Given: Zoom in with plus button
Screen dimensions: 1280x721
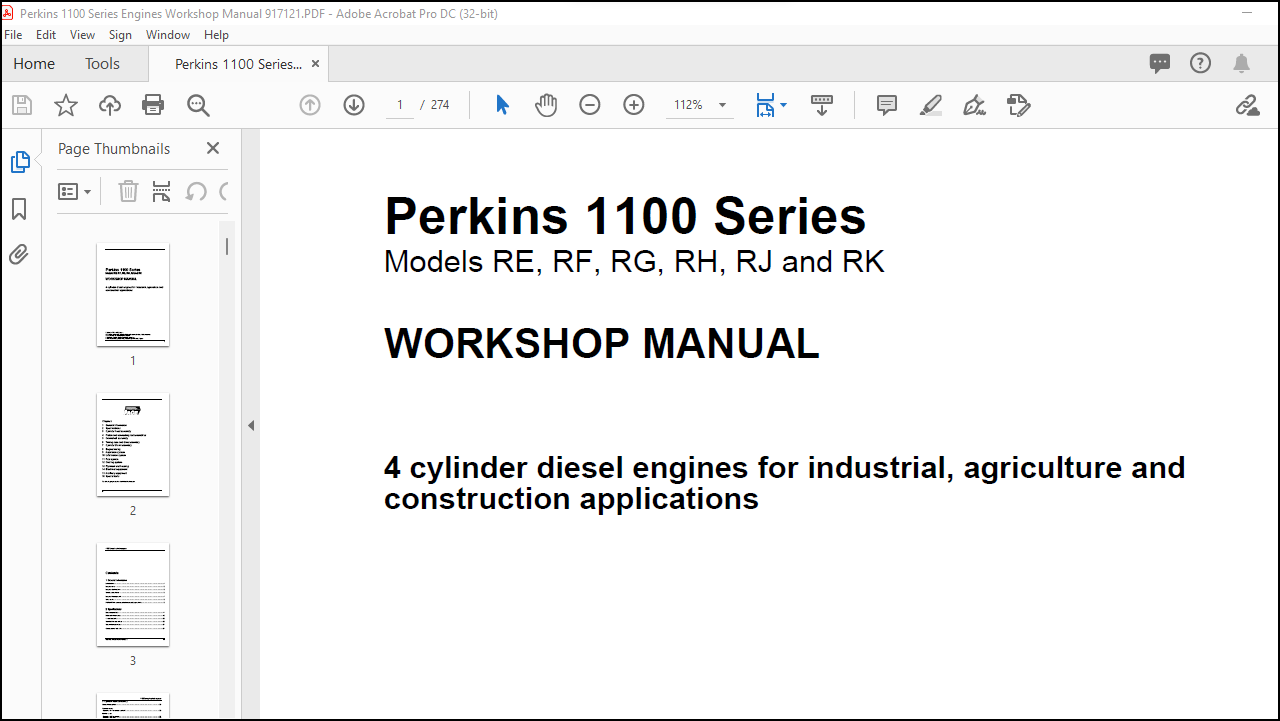Looking at the screenshot, I should click(x=634, y=105).
